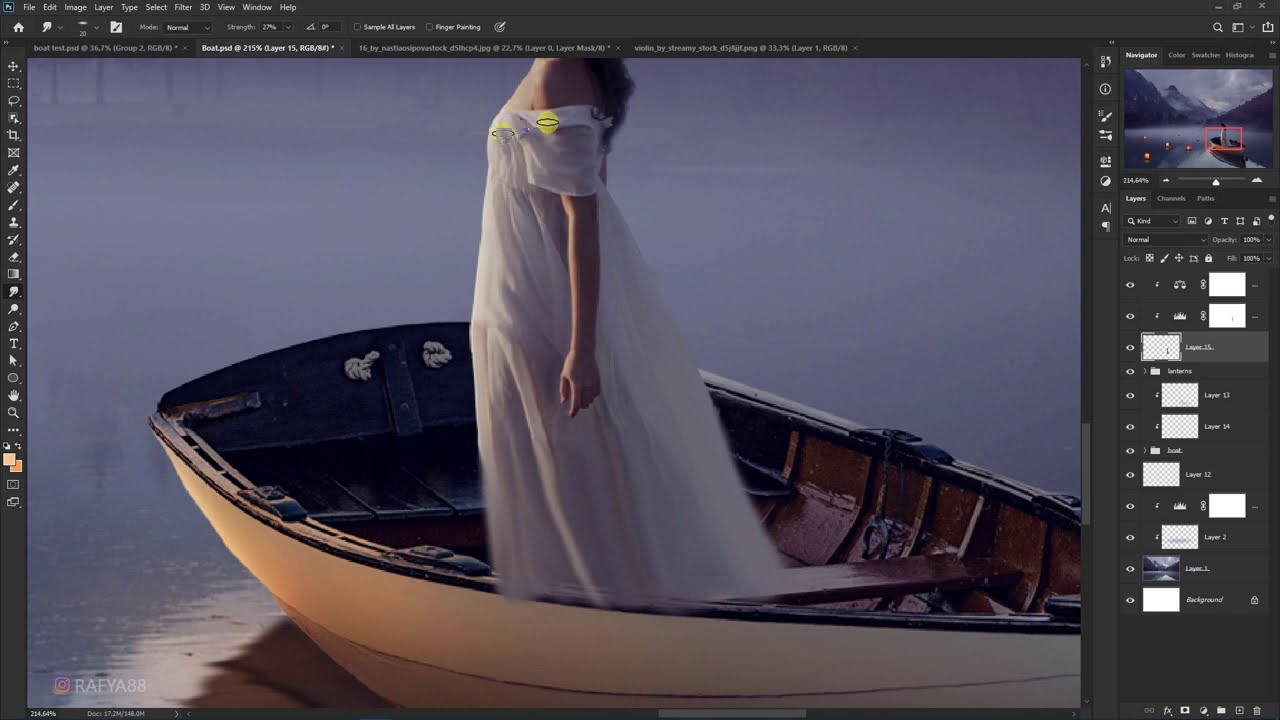Create a new group folder
1280x720 pixels.
(1221, 711)
